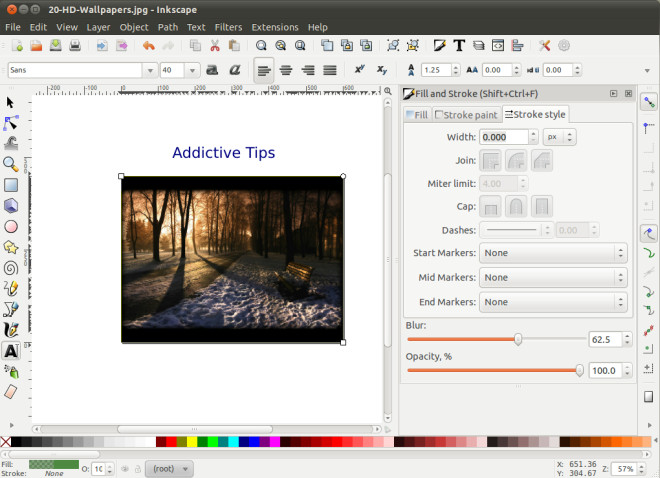Open Text and Font dialog T icon
The width and height of the screenshot is (660, 478).
point(459,45)
